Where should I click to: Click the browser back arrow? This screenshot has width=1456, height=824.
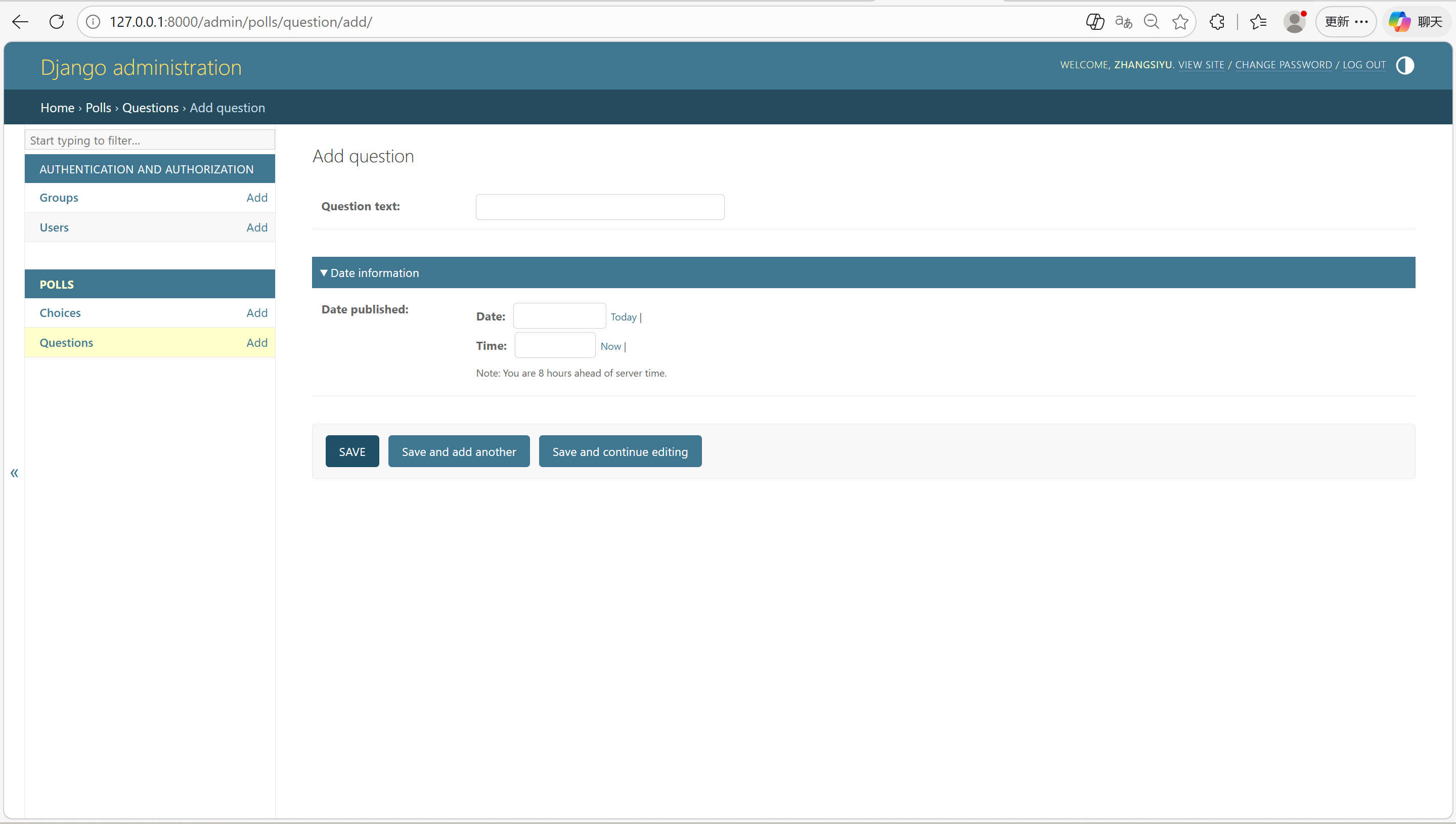coord(20,22)
